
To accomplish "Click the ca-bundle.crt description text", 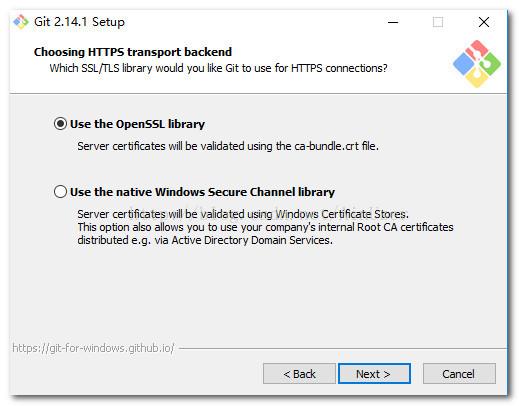I will pos(228,146).
